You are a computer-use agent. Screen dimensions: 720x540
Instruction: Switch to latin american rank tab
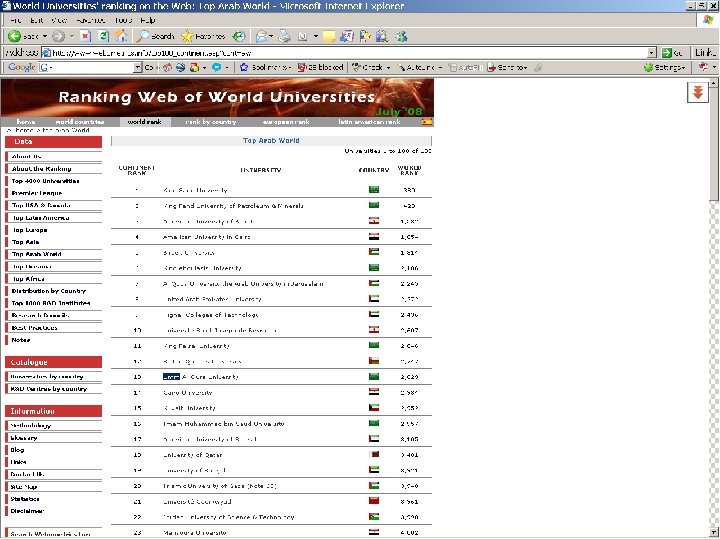(369, 122)
